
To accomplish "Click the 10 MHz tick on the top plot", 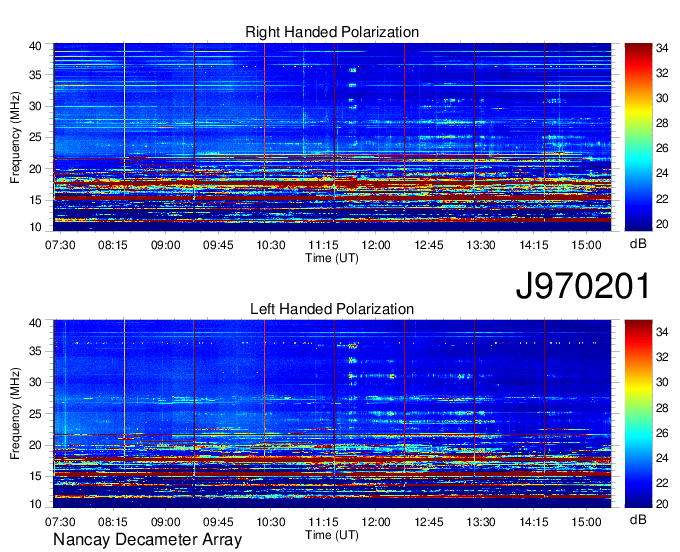I will click(36, 227).
